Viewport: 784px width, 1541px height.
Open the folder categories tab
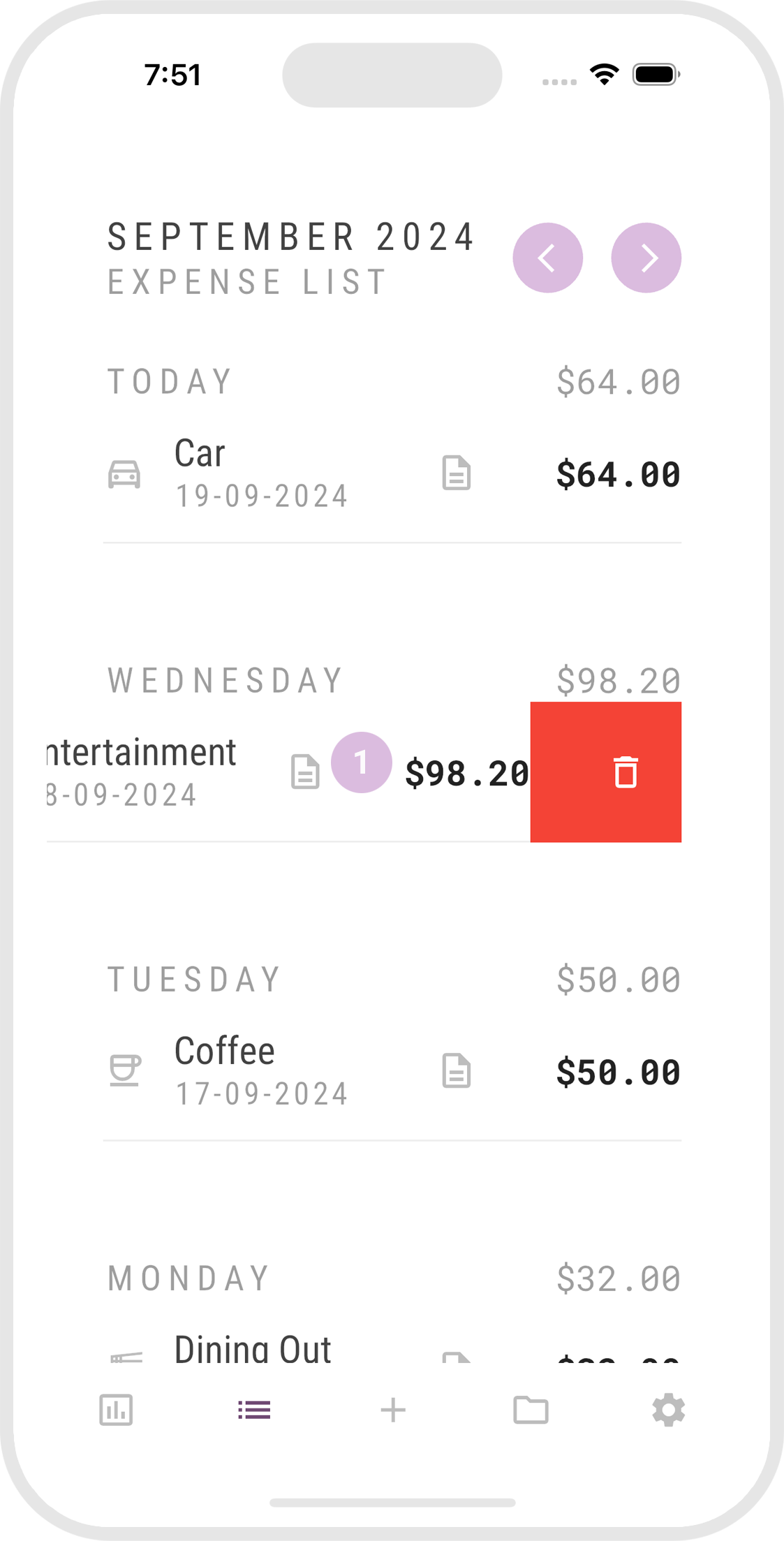pyautogui.click(x=531, y=1410)
